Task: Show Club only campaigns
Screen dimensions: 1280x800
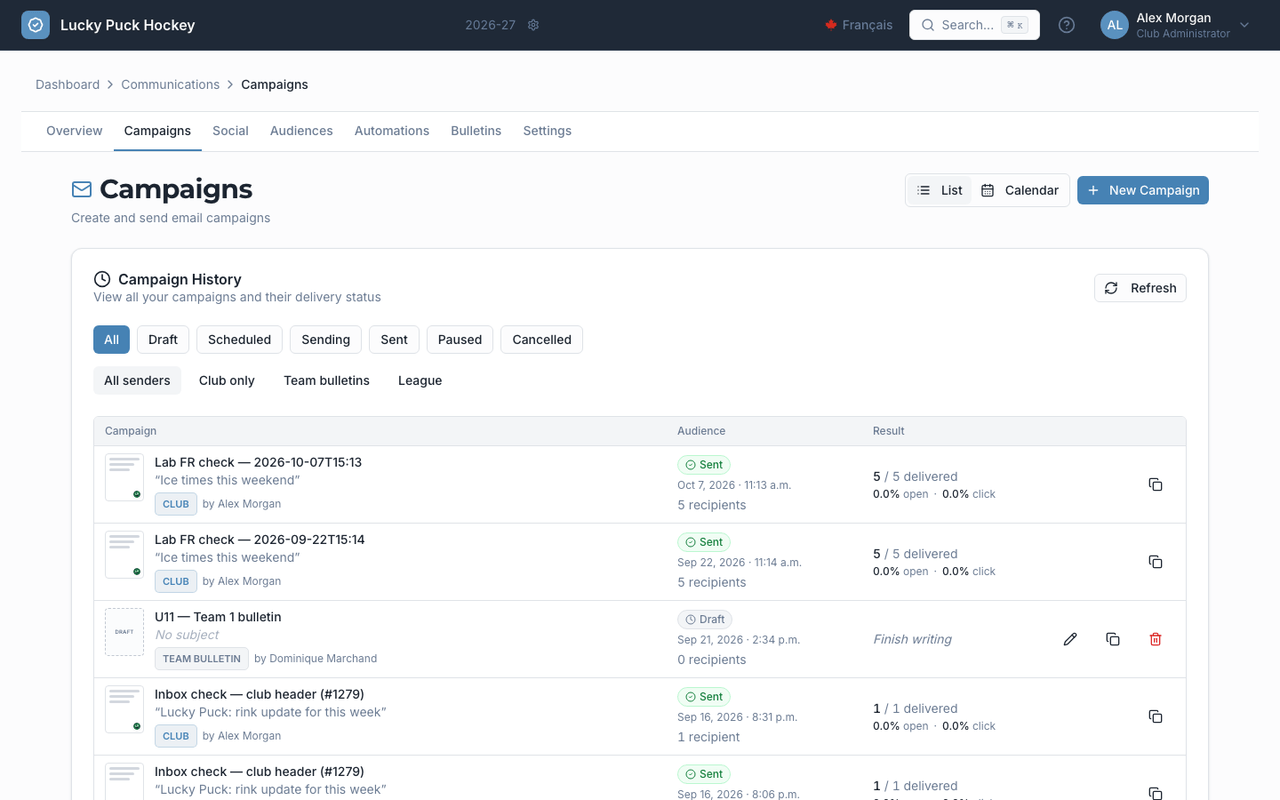Action: click(x=227, y=380)
